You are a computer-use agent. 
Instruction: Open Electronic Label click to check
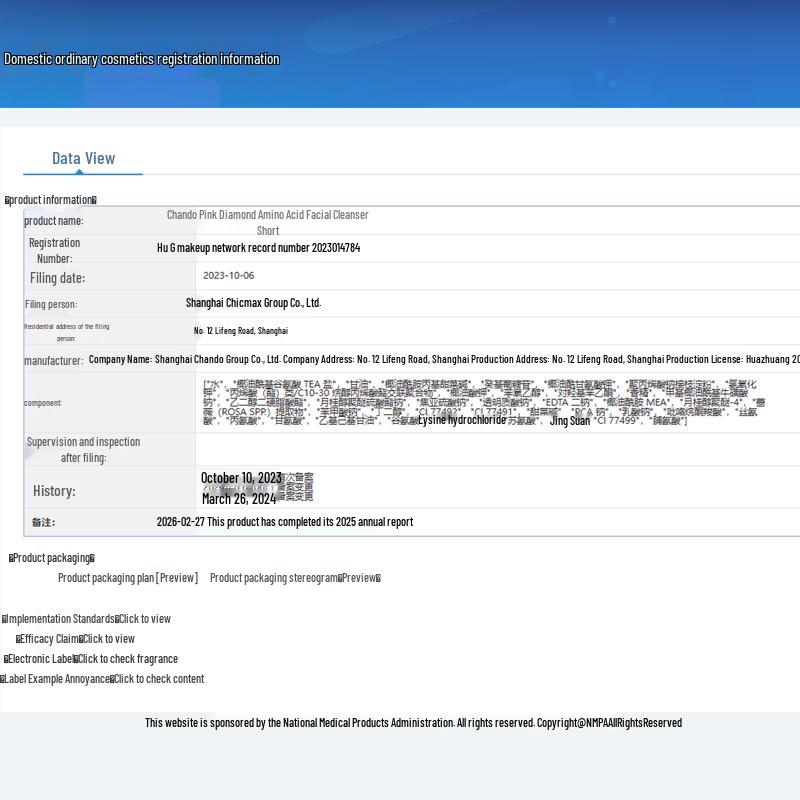(91, 659)
